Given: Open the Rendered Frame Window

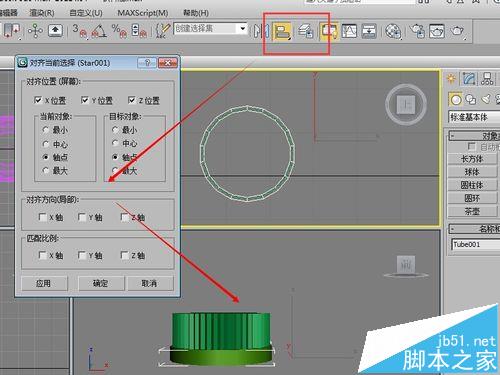Looking at the screenshot, I should (437, 31).
